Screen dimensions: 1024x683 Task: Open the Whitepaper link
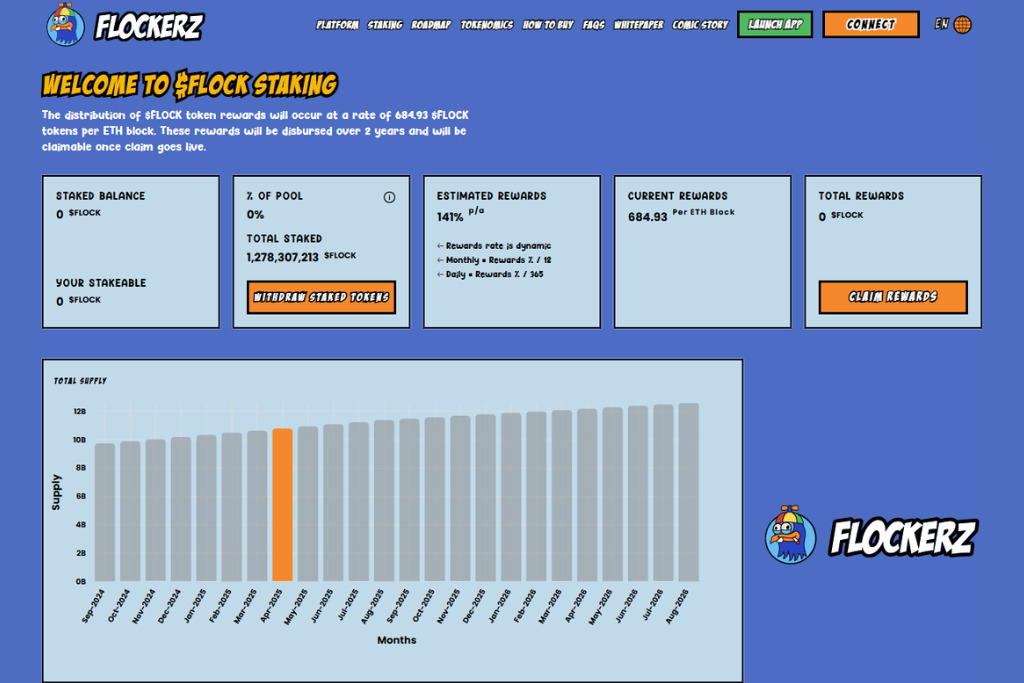[639, 25]
